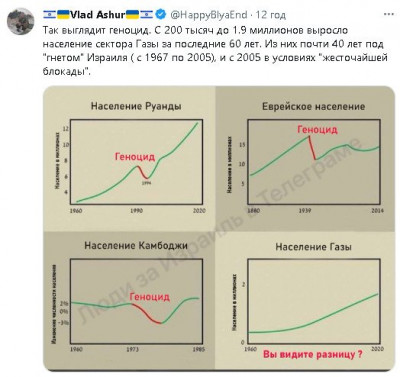Click the tweet text about Gaza population
This screenshot has width=400, height=377.
pos(215,51)
